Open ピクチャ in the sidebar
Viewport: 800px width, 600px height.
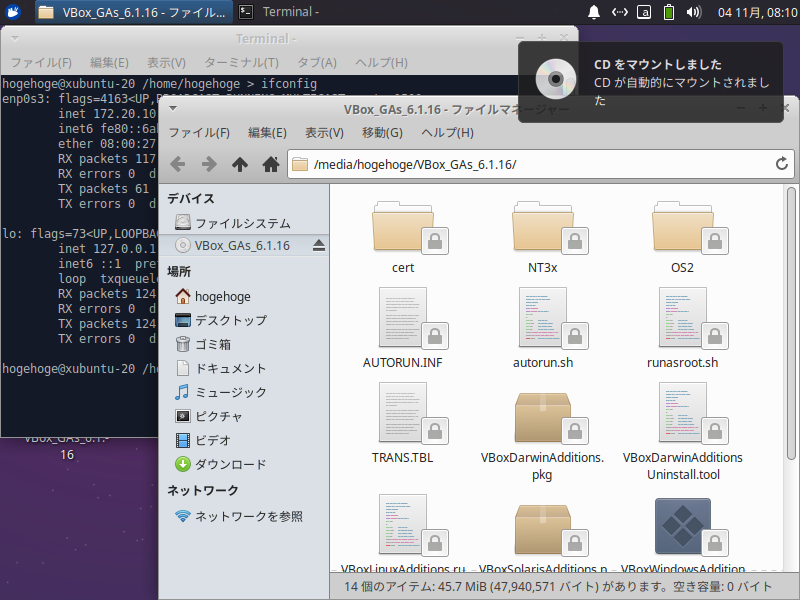coord(244,416)
